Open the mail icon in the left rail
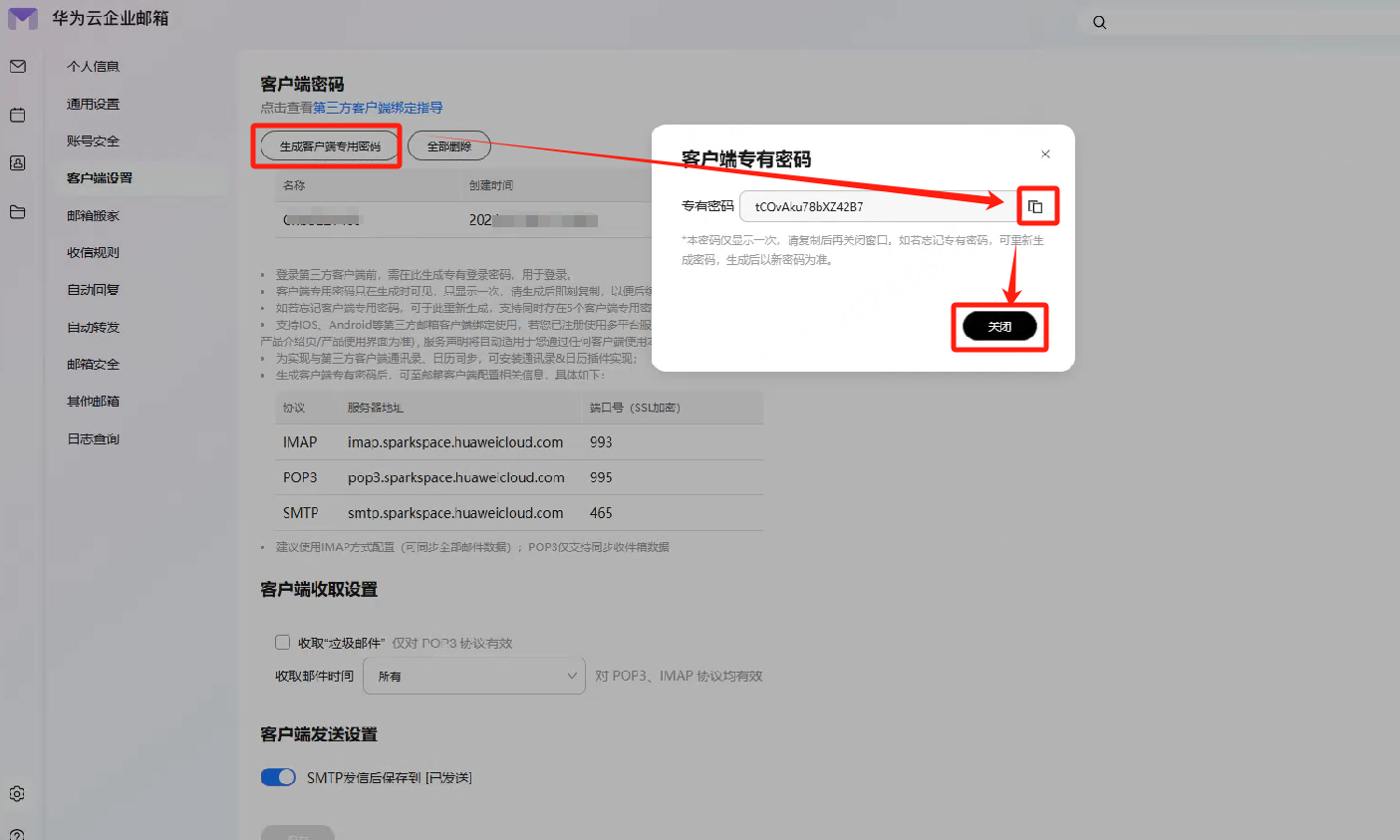1400x840 pixels. tap(17, 67)
